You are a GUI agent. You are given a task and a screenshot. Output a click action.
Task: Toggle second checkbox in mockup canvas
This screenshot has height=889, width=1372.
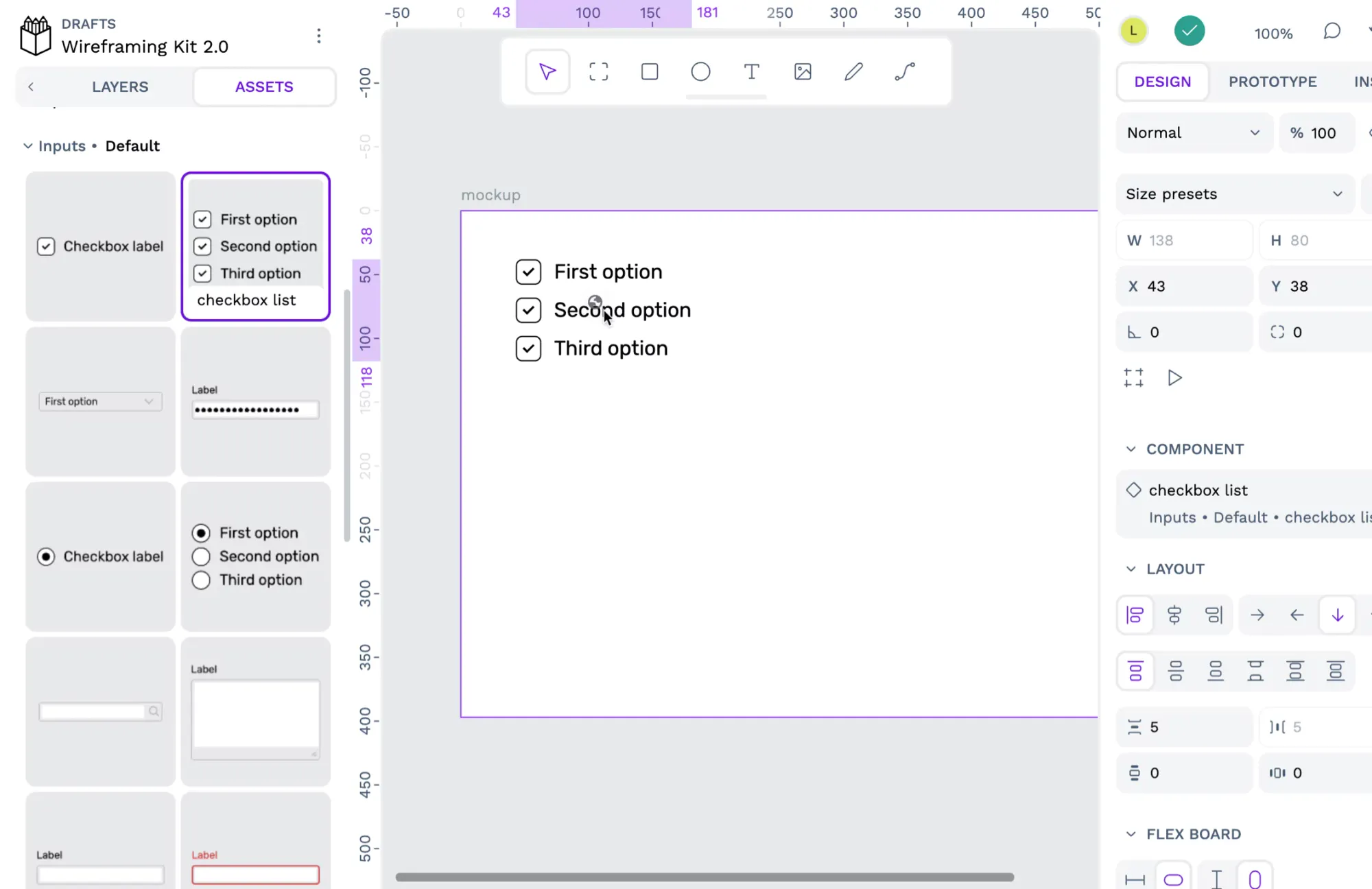pyautogui.click(x=527, y=309)
